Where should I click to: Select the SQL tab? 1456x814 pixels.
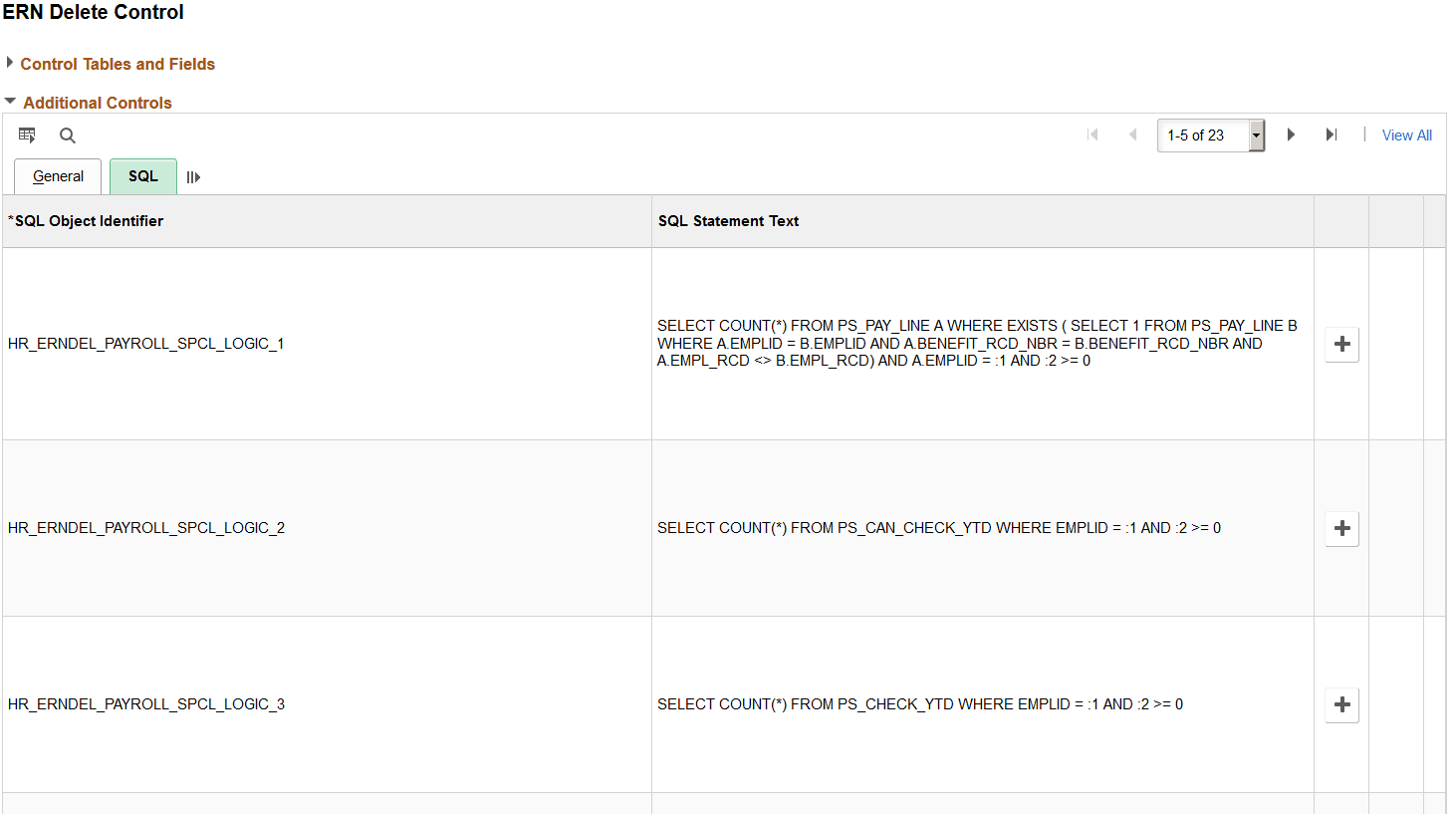click(x=142, y=176)
